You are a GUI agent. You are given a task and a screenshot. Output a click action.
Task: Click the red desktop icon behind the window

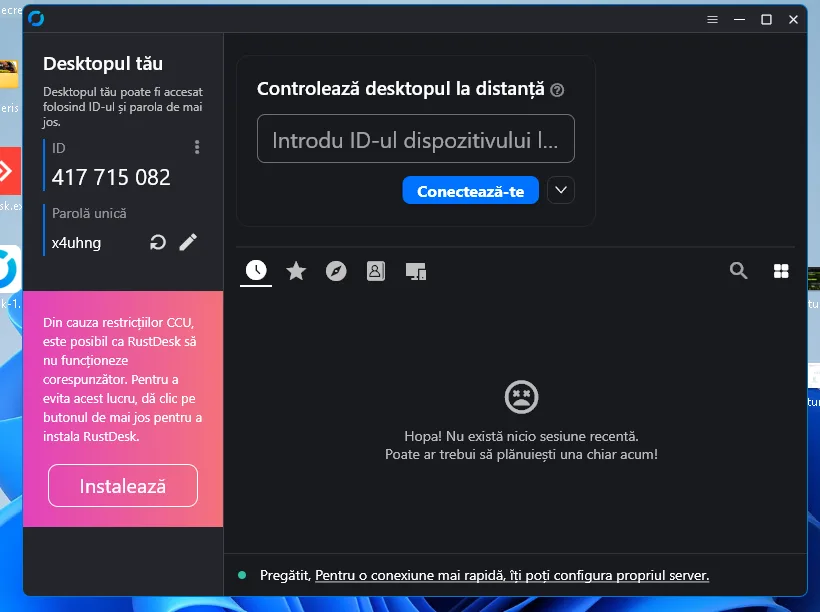click(x=10, y=171)
